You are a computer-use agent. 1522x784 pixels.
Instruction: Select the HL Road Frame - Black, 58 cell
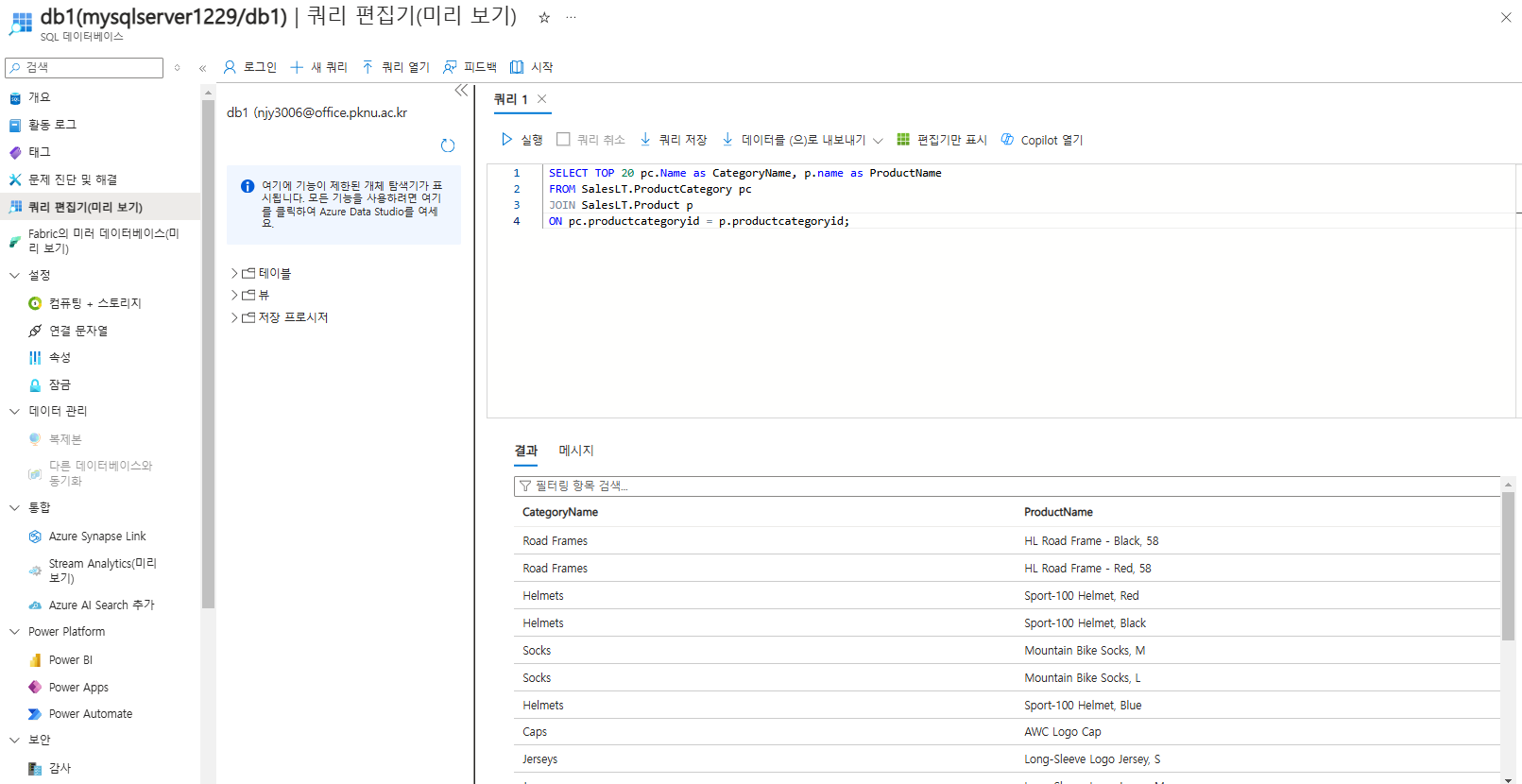click(x=1091, y=541)
